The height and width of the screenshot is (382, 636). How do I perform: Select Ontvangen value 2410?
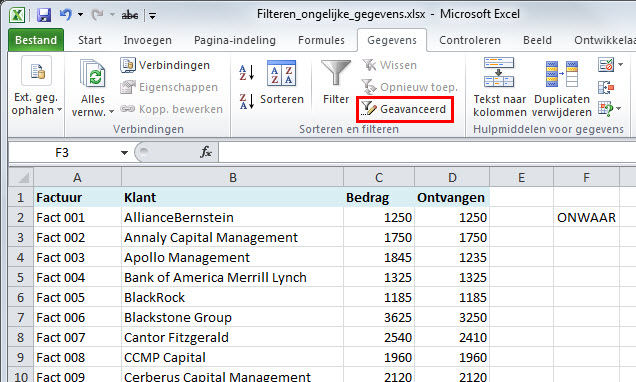click(452, 337)
